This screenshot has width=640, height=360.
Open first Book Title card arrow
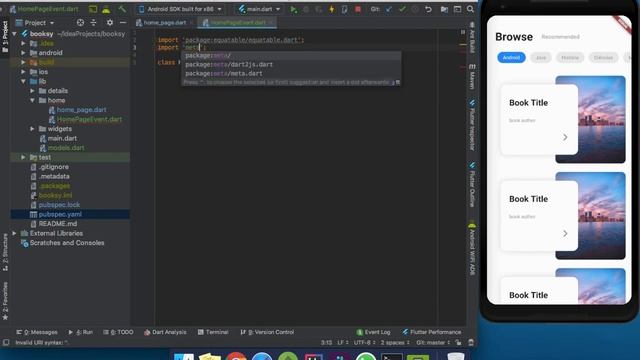(565, 137)
